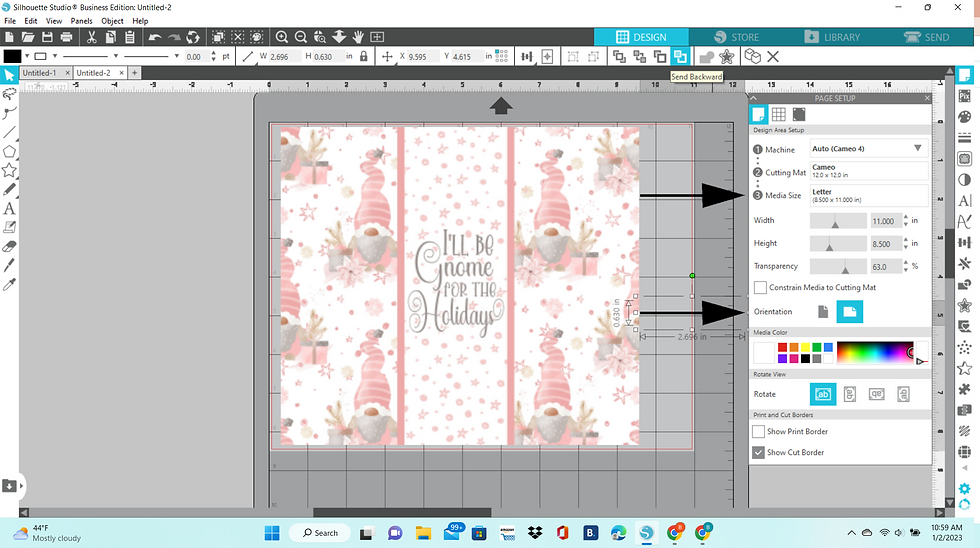Switch to the Untitled-2 tab
This screenshot has width=980, height=548.
point(93,72)
